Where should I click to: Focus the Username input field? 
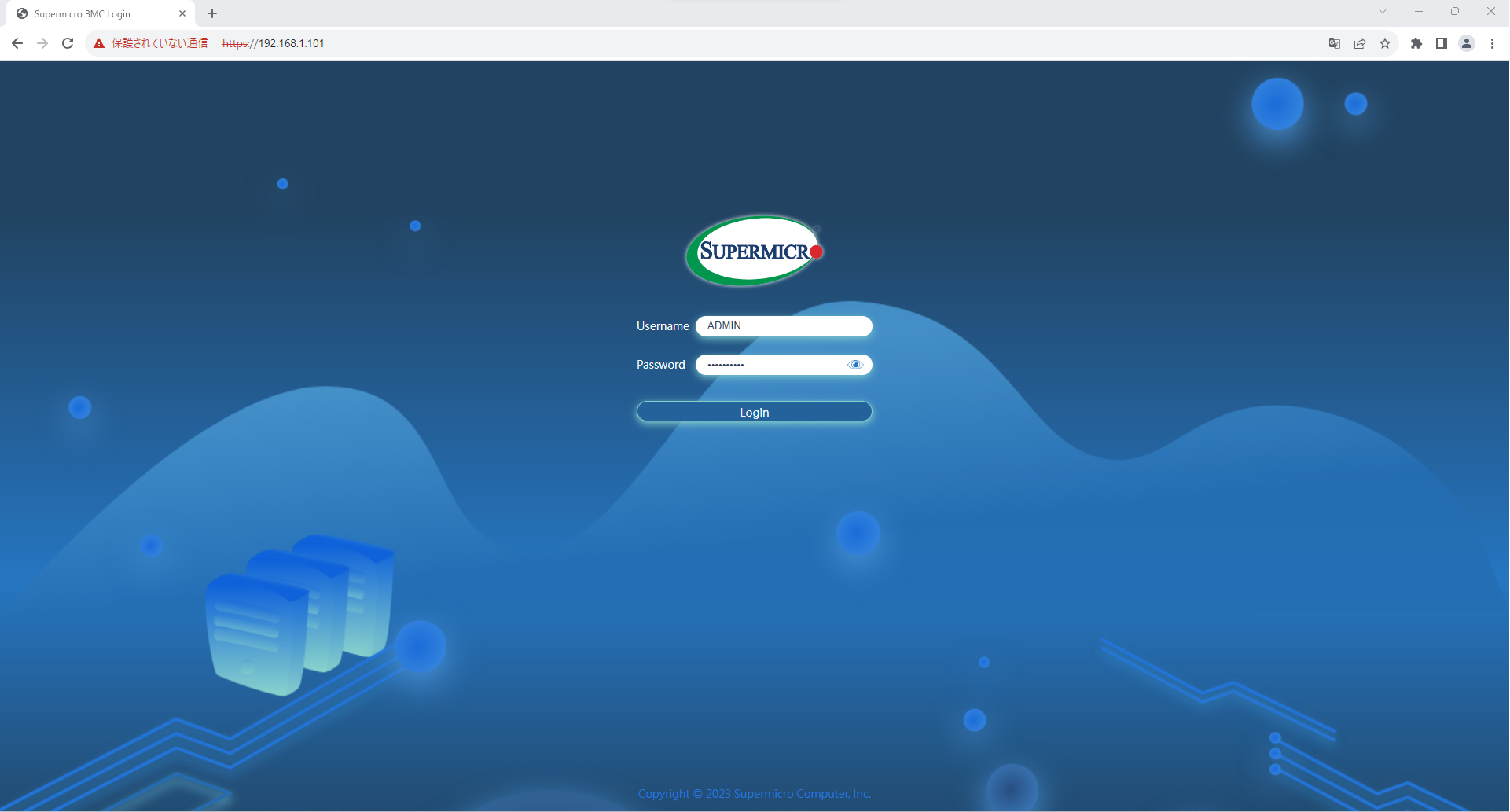[x=784, y=326]
